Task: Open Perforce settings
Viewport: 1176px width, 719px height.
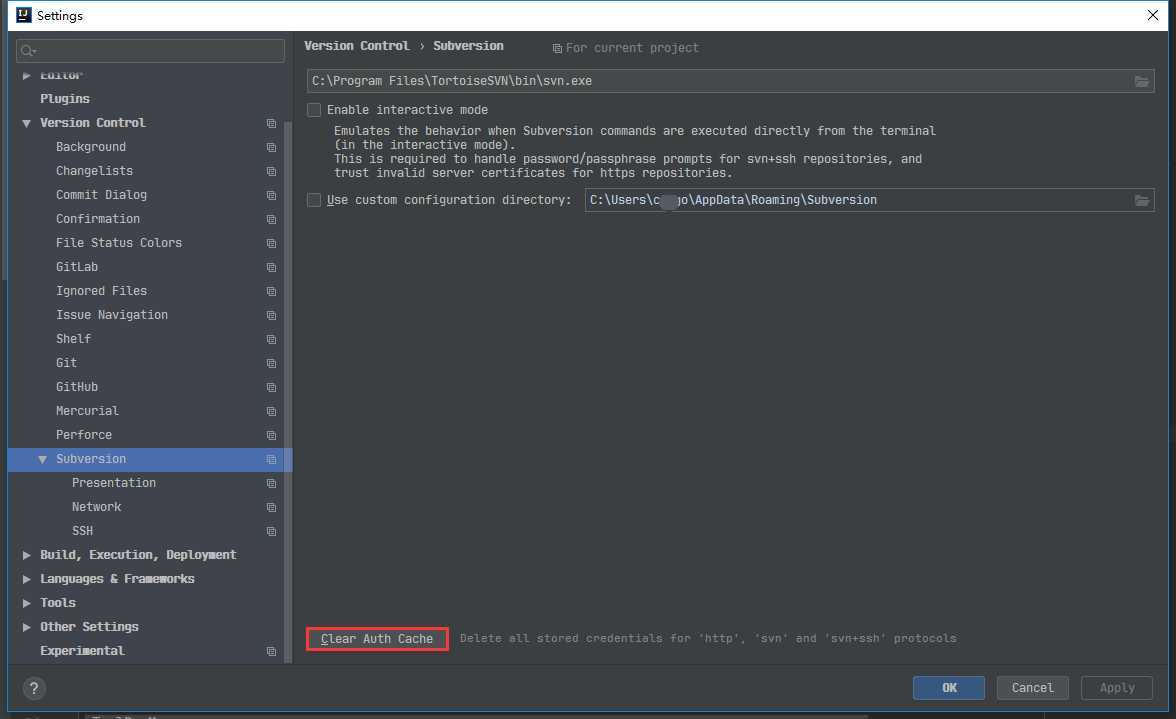Action: tap(84, 435)
